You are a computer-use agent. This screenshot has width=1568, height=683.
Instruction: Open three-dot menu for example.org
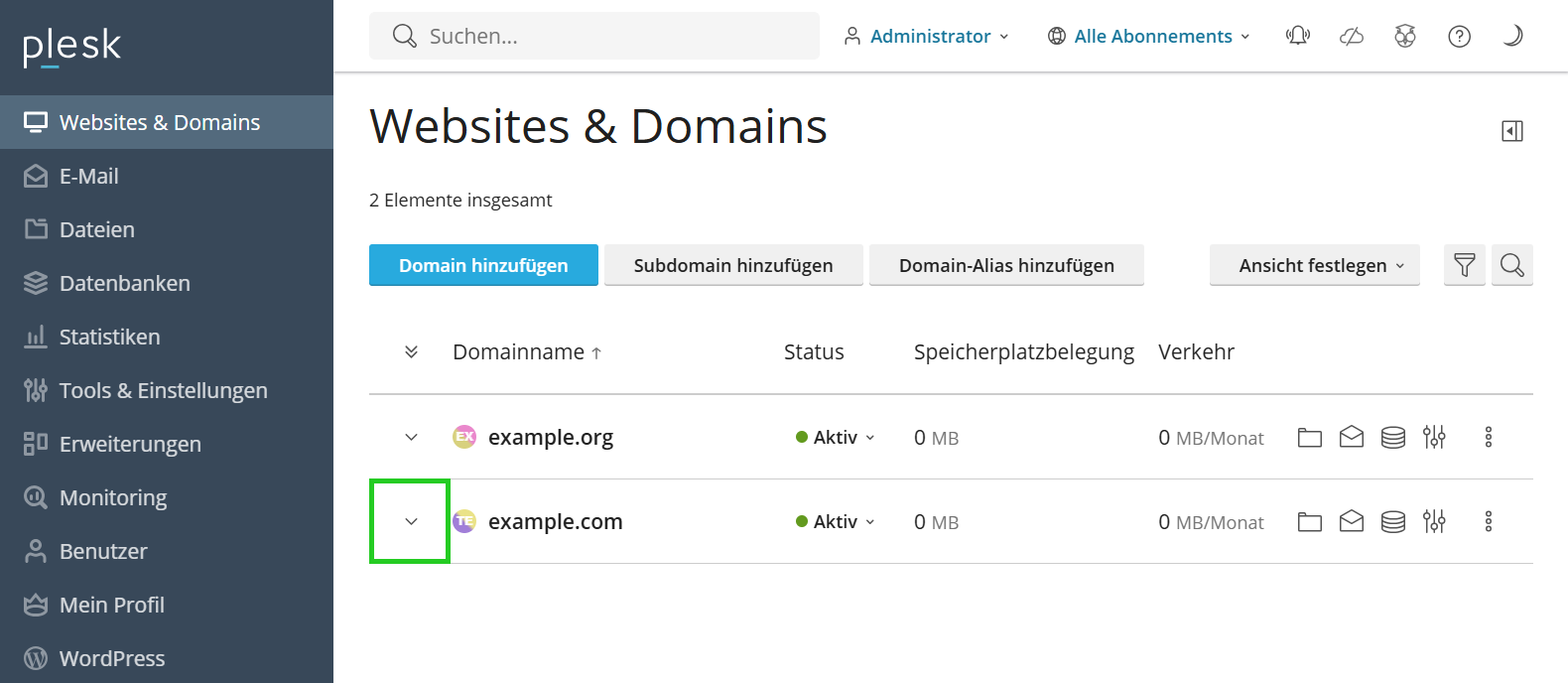[1489, 438]
